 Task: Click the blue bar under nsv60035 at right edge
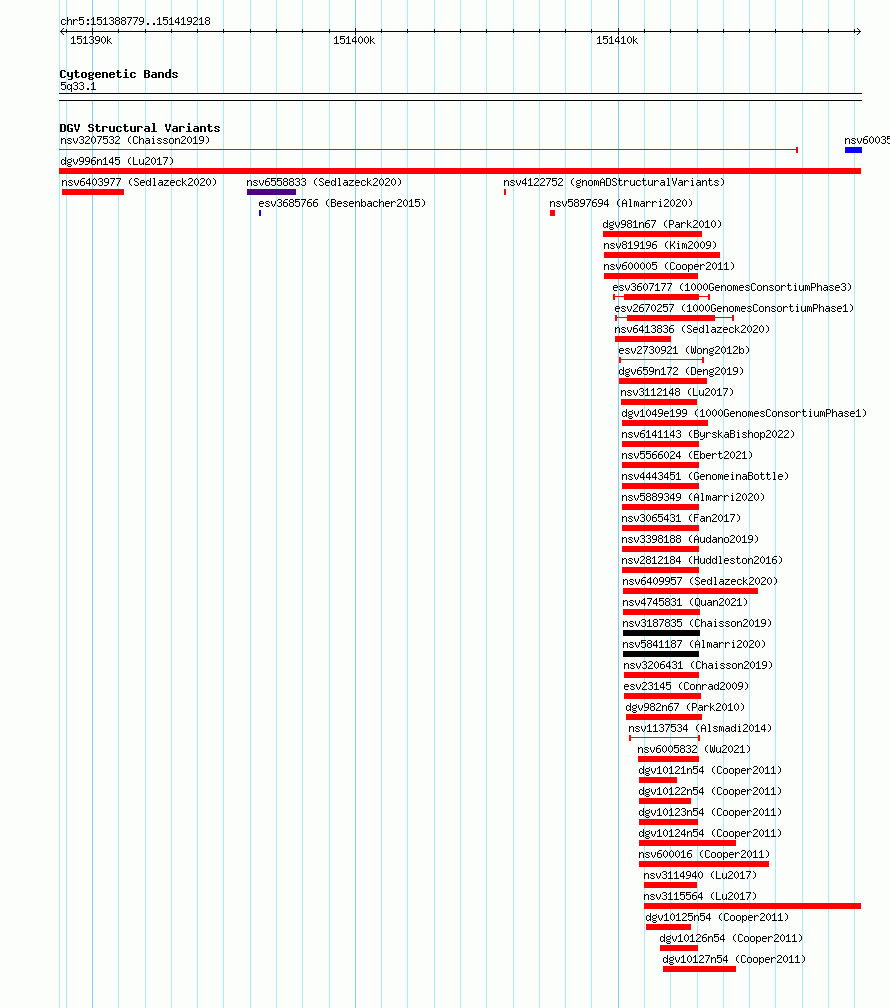[853, 150]
